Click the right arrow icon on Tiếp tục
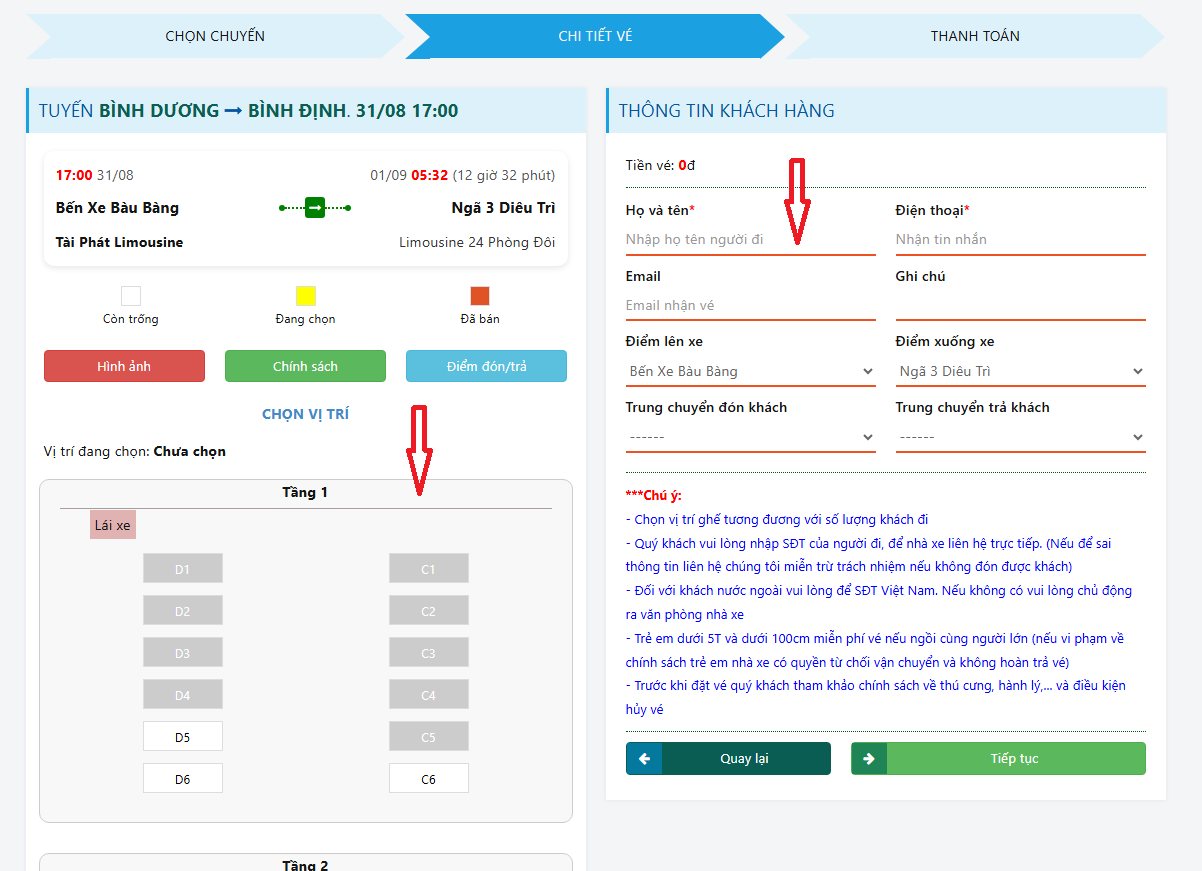Screen dimensions: 1202x871 click(869, 759)
